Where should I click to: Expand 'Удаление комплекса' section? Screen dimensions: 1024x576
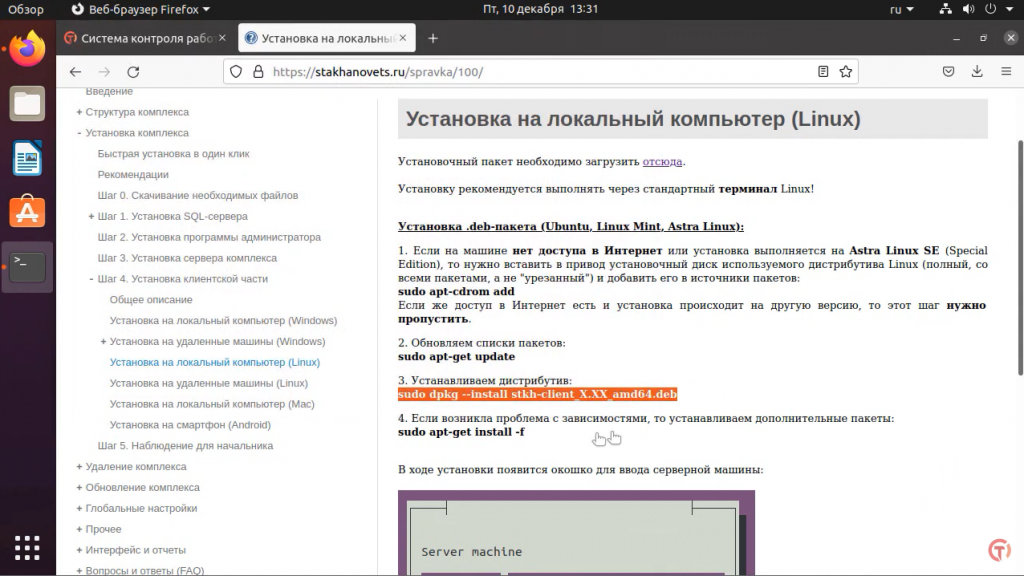(x=79, y=467)
